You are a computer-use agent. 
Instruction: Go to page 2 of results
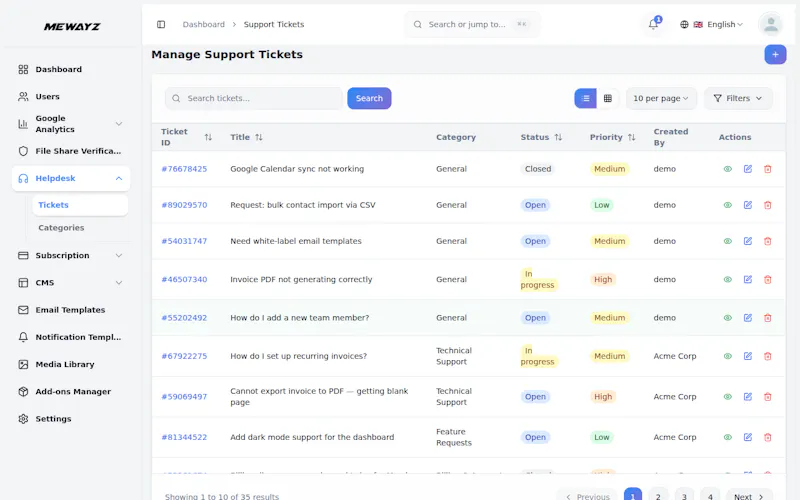coord(658,496)
